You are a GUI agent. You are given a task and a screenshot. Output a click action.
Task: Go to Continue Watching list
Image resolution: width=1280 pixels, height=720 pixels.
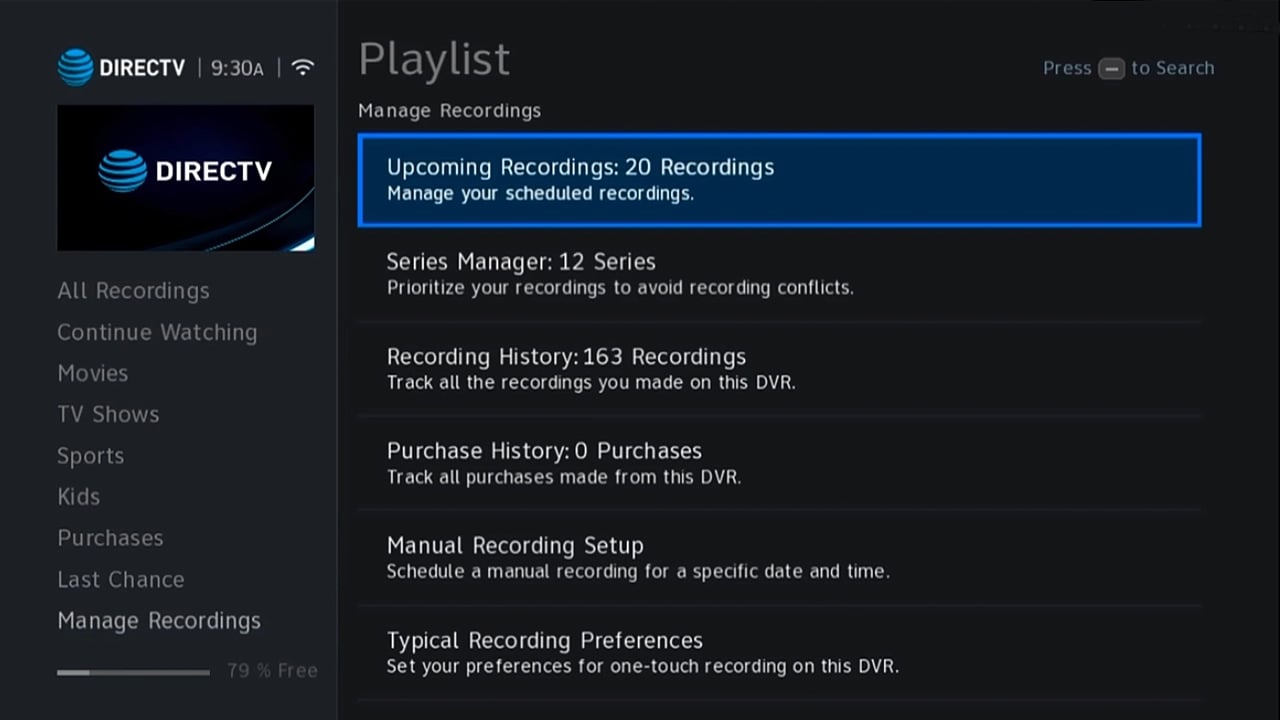point(157,332)
